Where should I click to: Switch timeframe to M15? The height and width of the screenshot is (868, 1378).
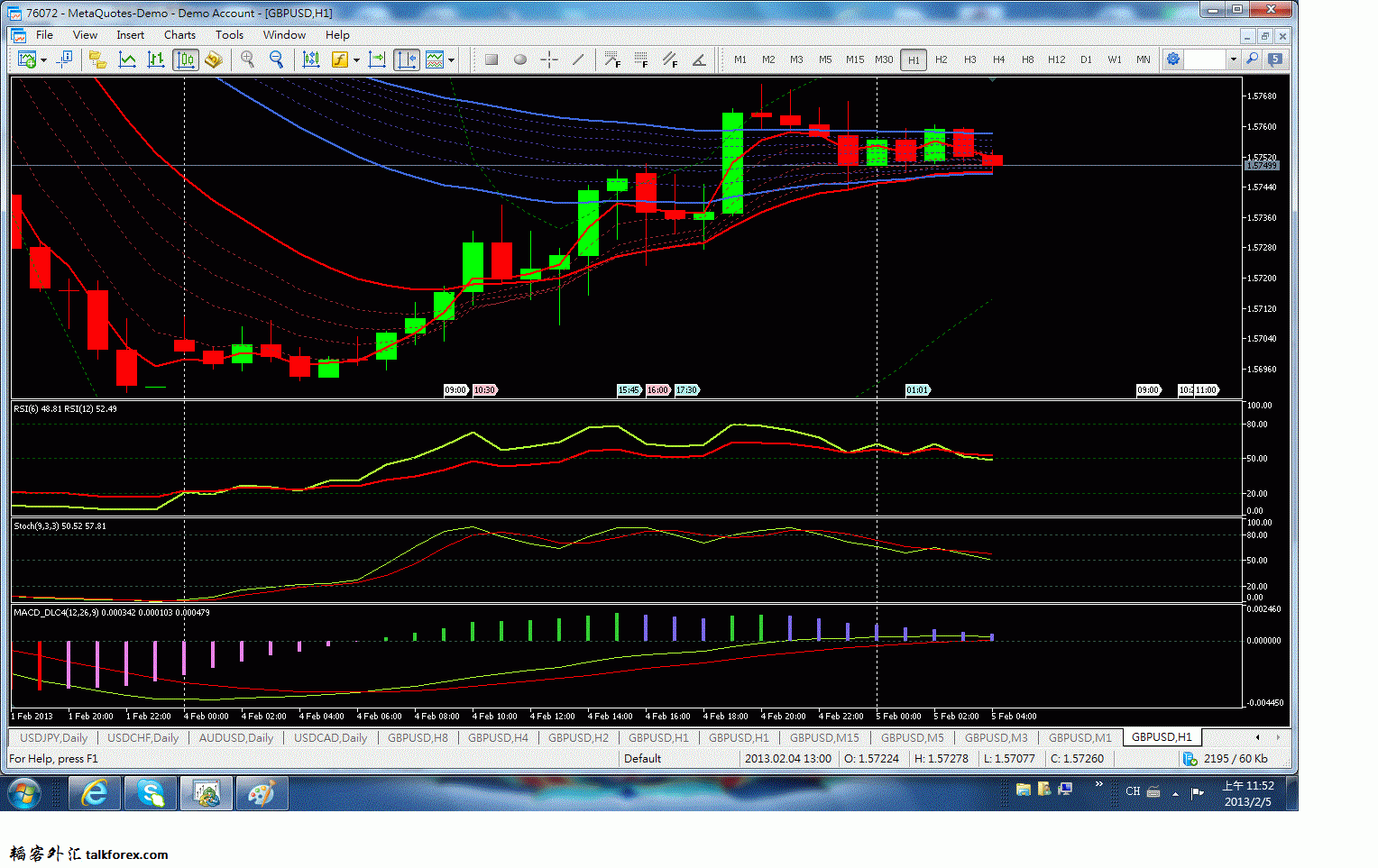click(x=855, y=59)
